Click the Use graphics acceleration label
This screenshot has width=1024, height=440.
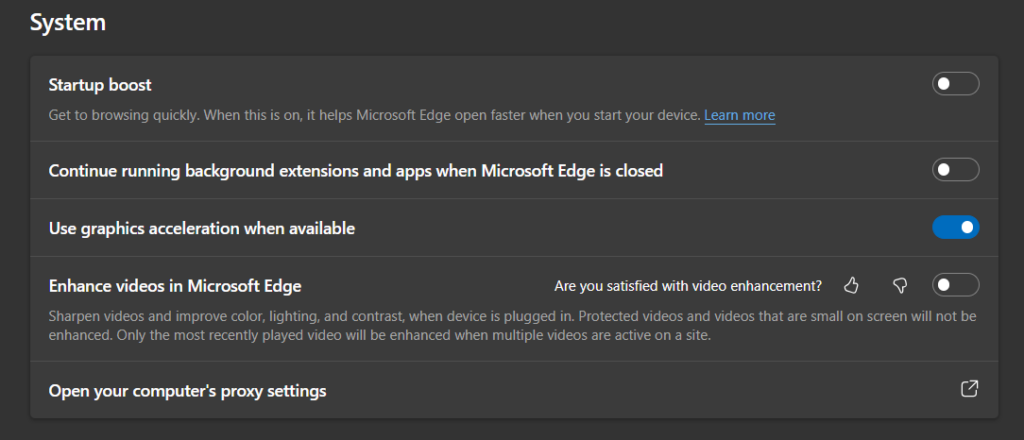tap(202, 228)
